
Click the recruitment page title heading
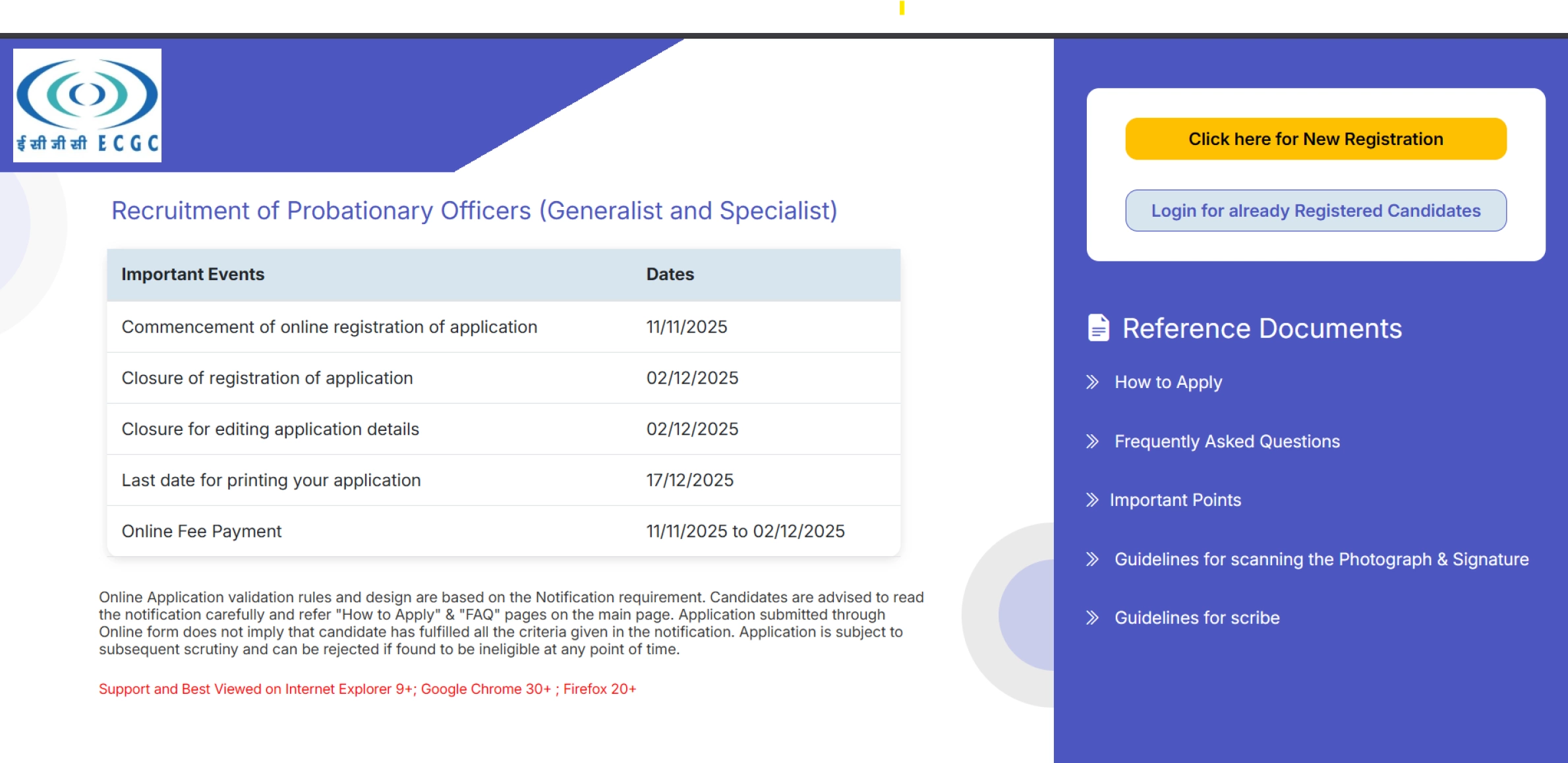(475, 210)
